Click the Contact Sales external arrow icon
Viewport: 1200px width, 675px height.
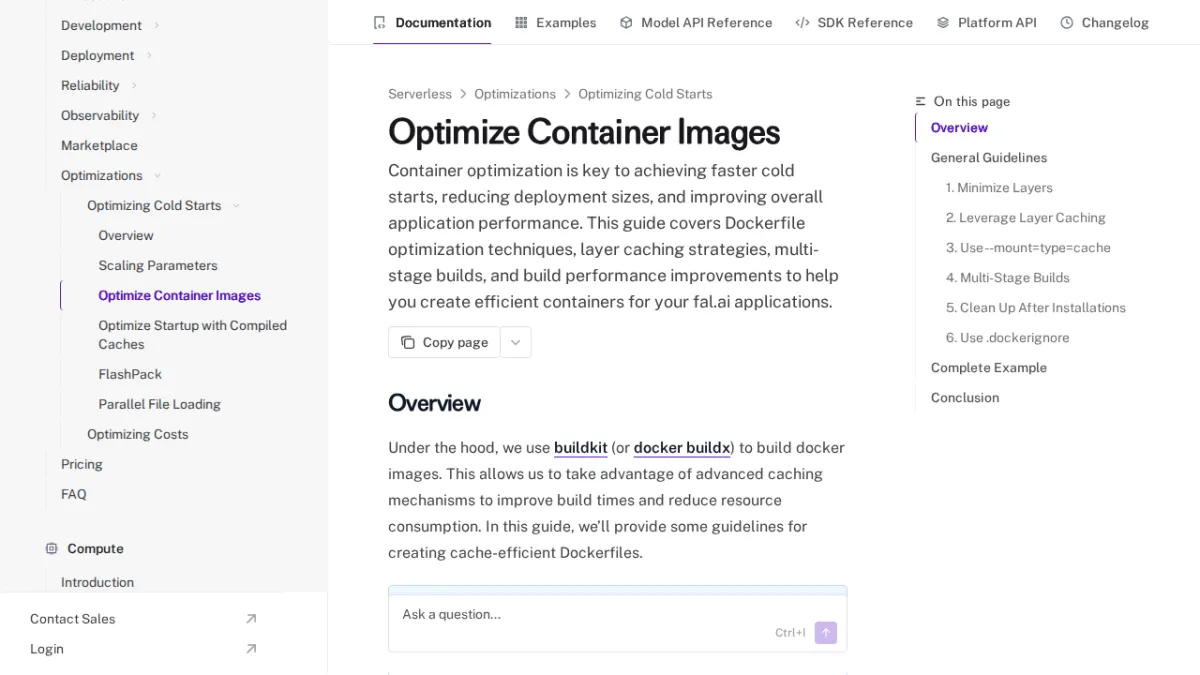point(251,619)
